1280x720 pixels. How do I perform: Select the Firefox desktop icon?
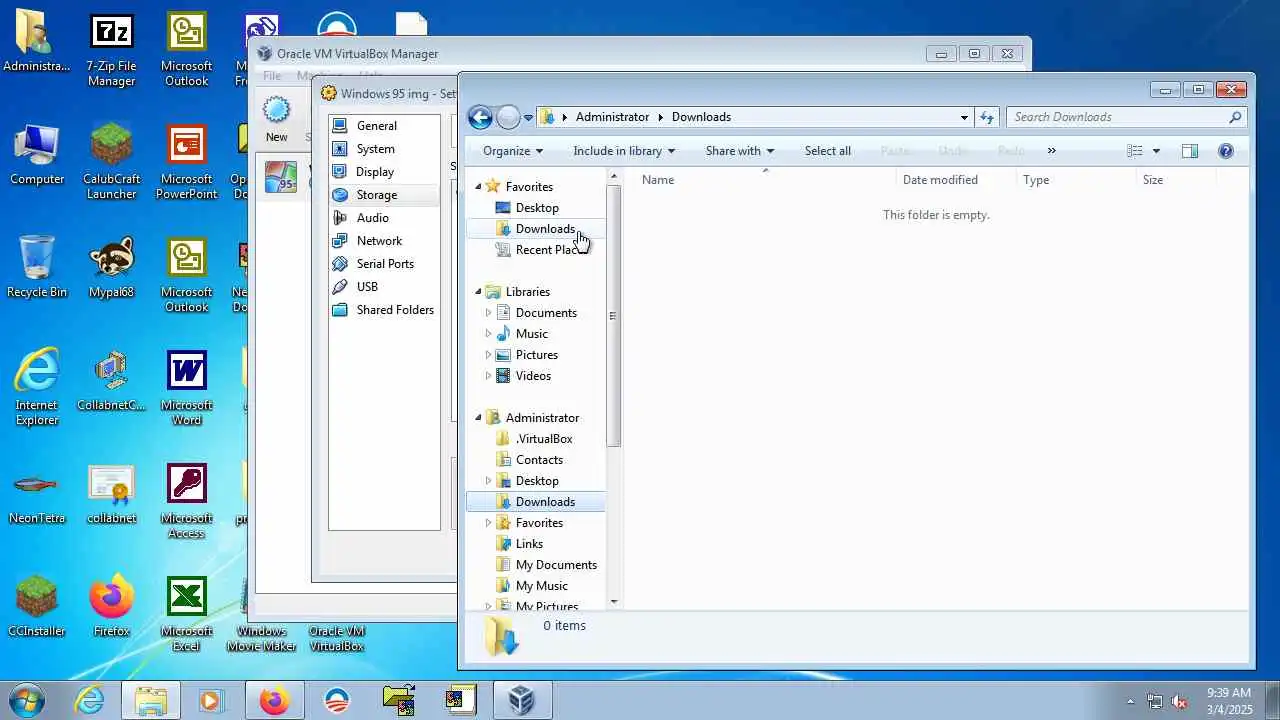111,607
